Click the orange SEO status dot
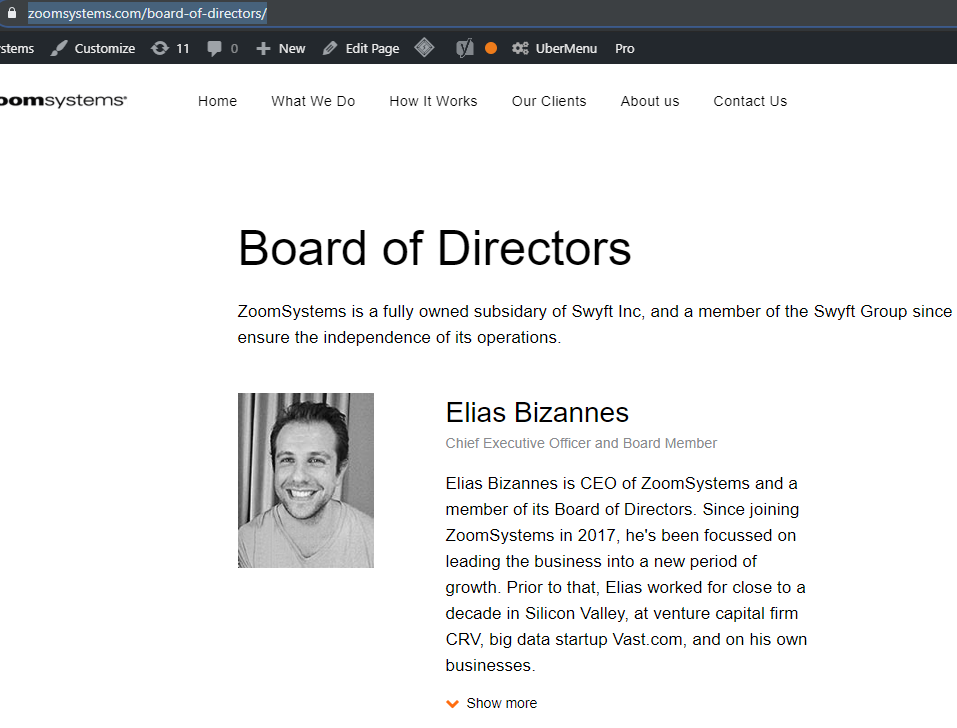This screenshot has width=957, height=728. [491, 48]
